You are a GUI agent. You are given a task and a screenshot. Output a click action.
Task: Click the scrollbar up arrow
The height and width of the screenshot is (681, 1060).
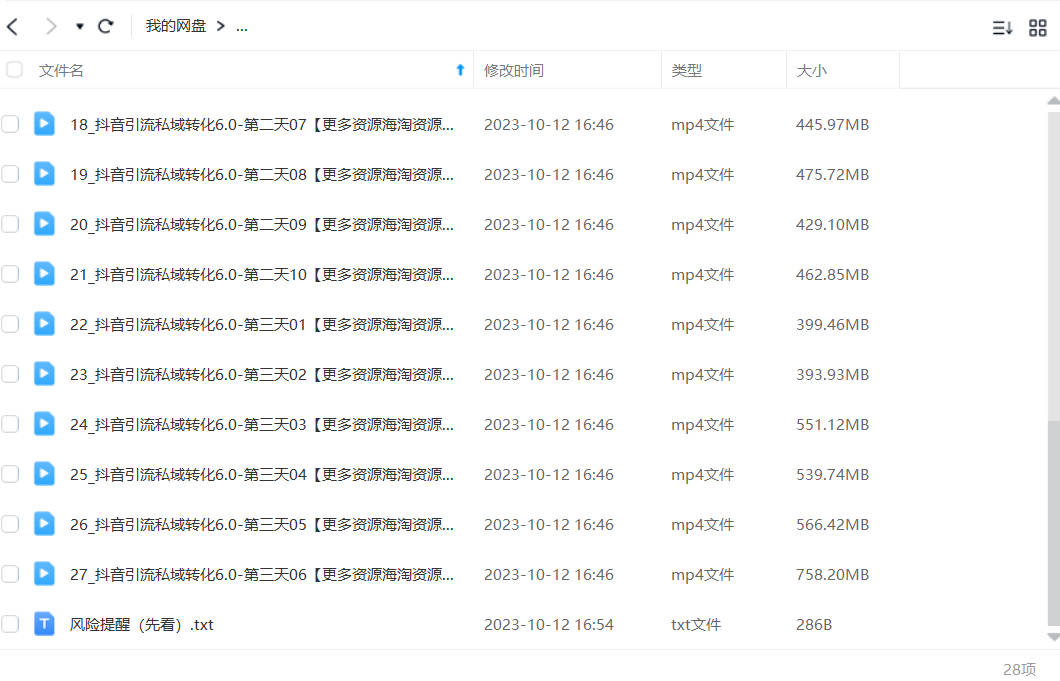tap(1053, 101)
